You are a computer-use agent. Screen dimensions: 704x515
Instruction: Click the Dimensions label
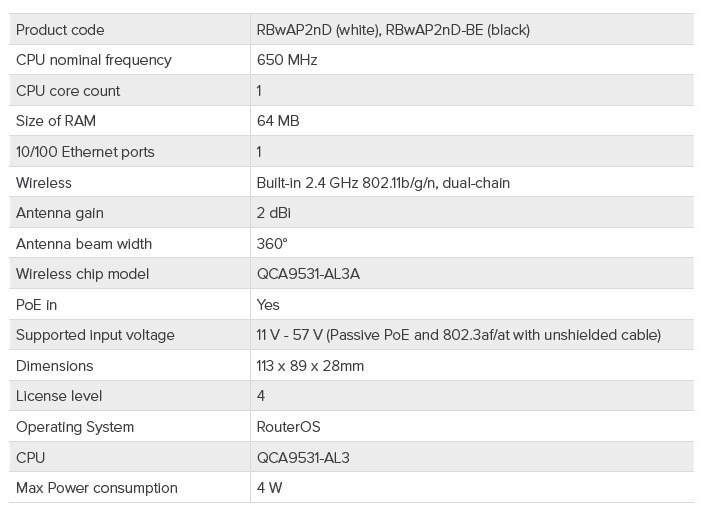point(55,366)
